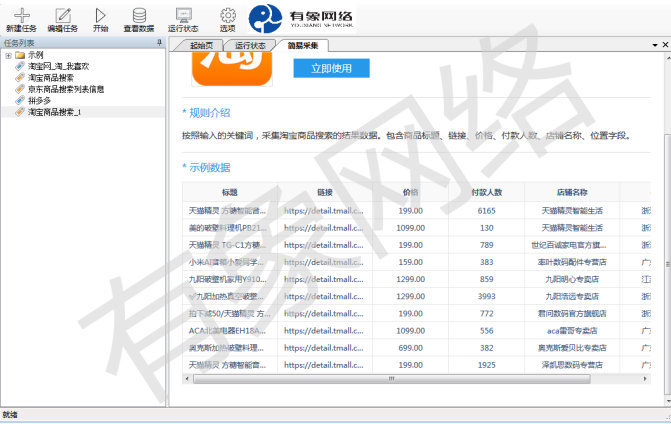
Task: Click the 就绪 status bar text
Action: click(10, 415)
